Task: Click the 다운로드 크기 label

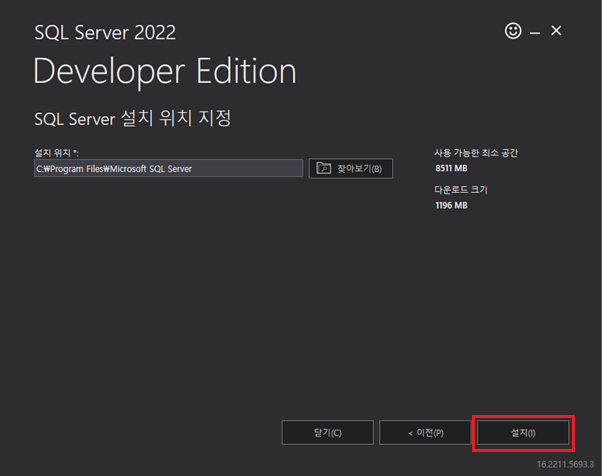Action: click(x=461, y=190)
